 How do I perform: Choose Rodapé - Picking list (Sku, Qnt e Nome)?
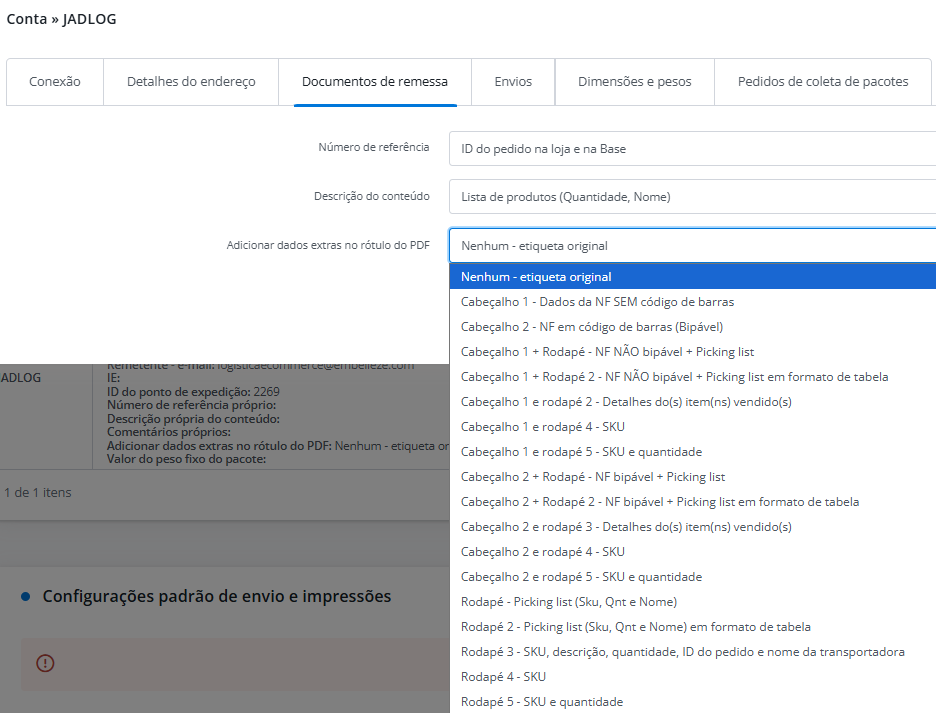[692, 602]
